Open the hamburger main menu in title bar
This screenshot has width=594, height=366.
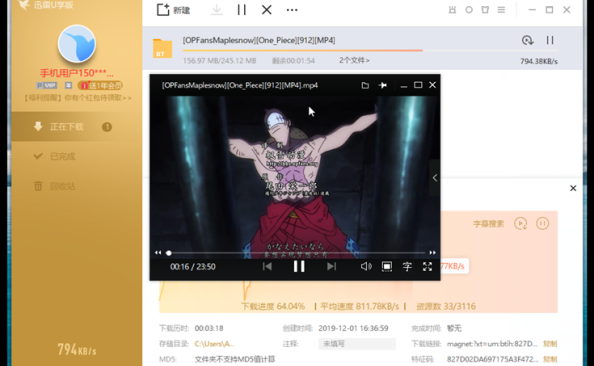501,10
